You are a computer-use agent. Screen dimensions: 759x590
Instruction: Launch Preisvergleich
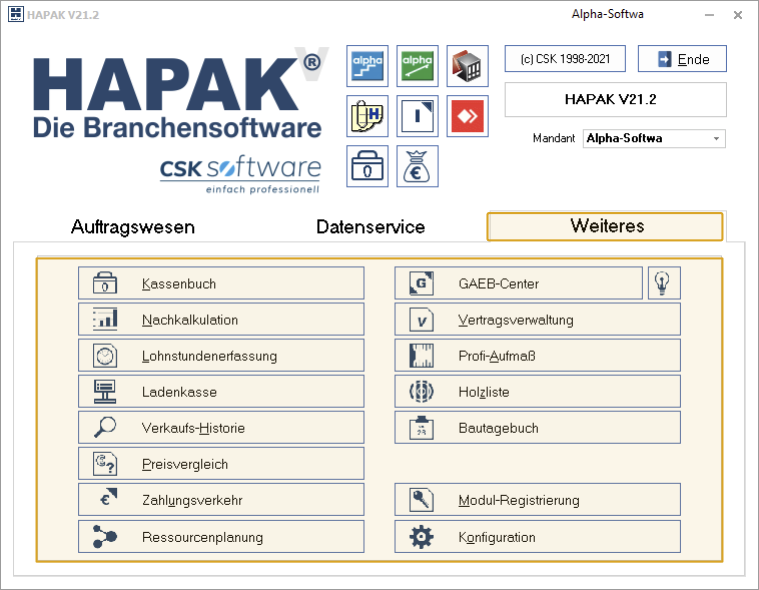click(x=221, y=464)
